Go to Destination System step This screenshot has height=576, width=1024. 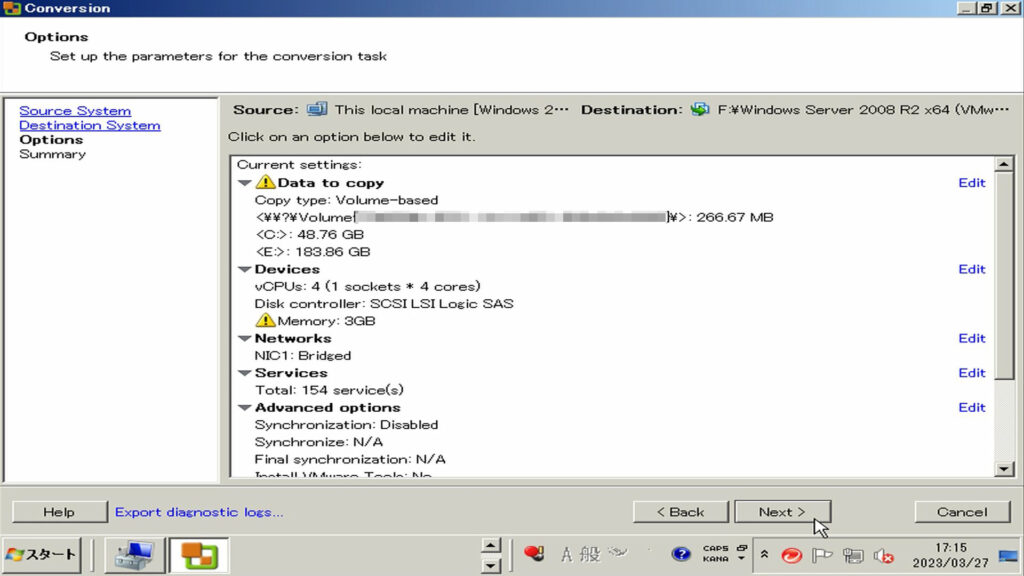point(89,126)
